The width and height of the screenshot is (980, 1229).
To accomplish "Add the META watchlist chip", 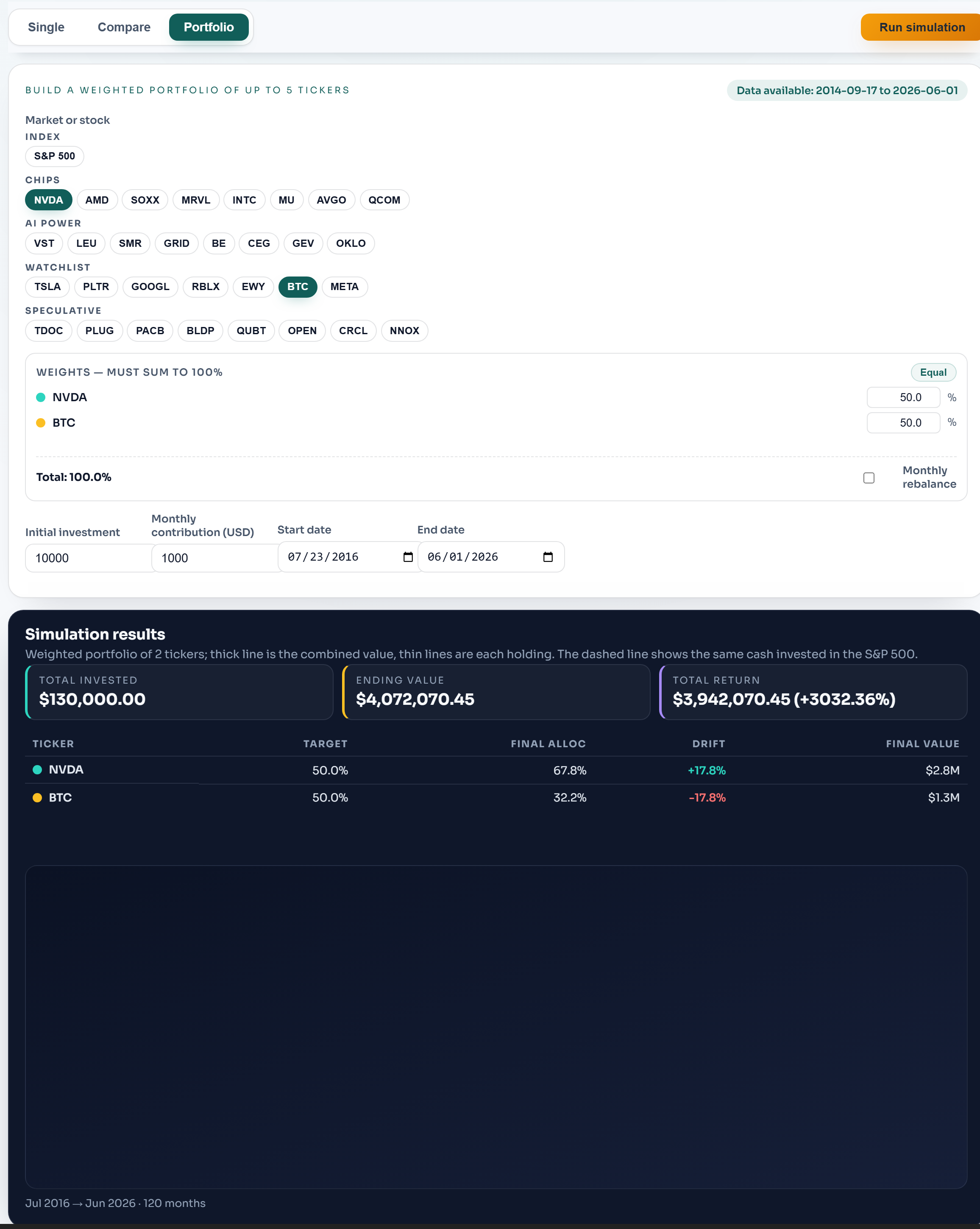I will pyautogui.click(x=345, y=287).
